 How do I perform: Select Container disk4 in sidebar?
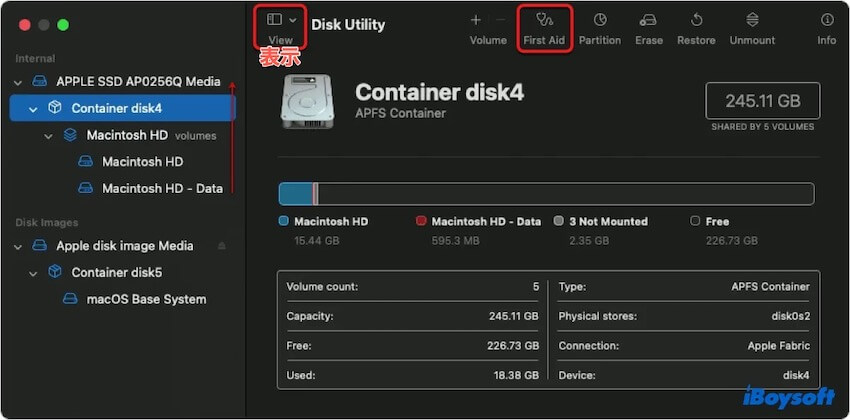pos(123,108)
